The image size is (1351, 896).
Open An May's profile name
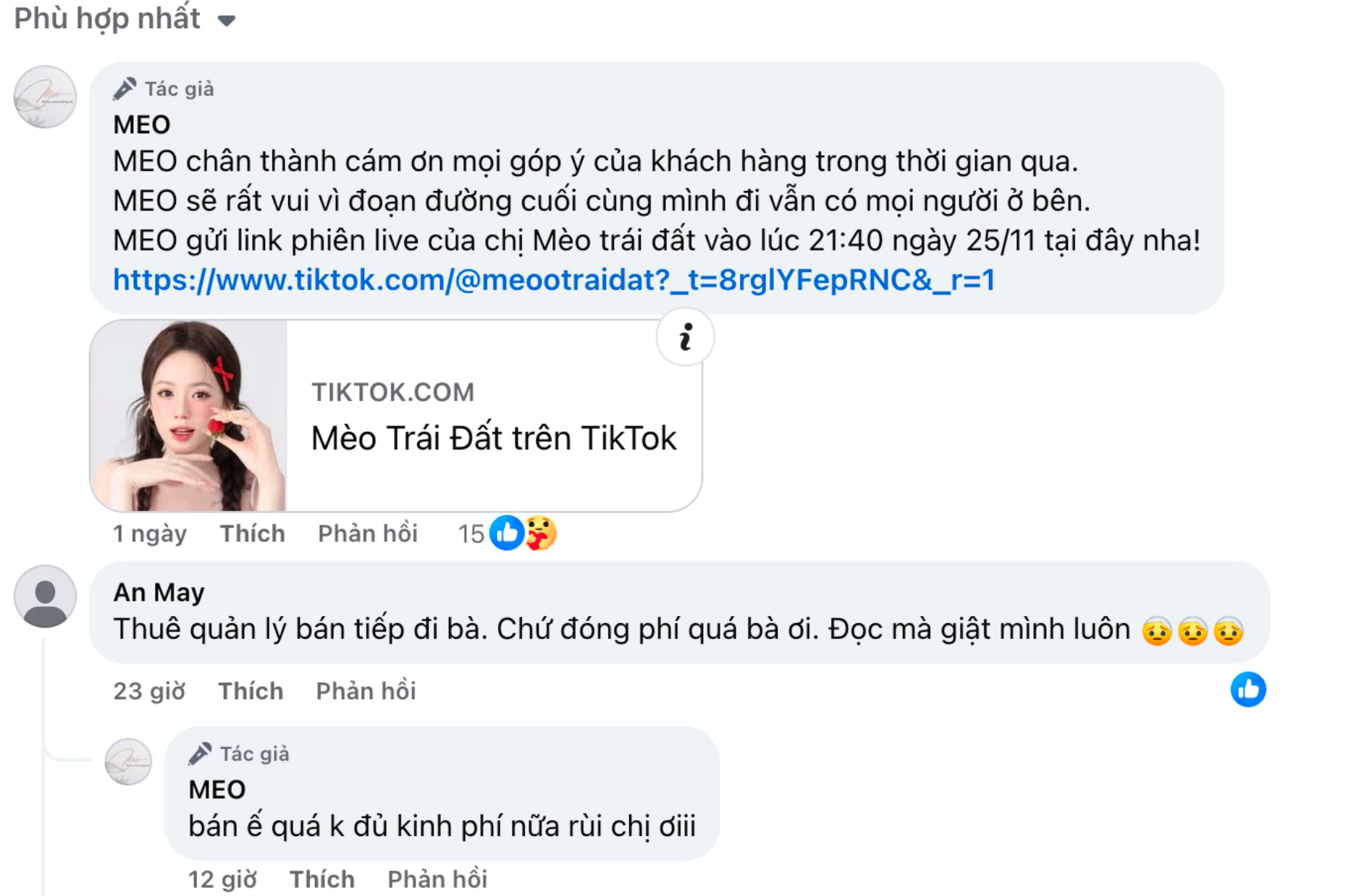(x=159, y=592)
